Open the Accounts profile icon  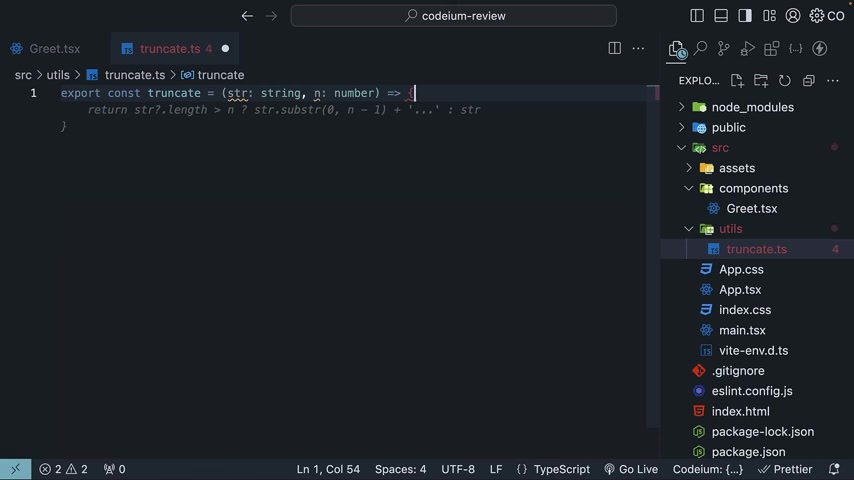(793, 16)
